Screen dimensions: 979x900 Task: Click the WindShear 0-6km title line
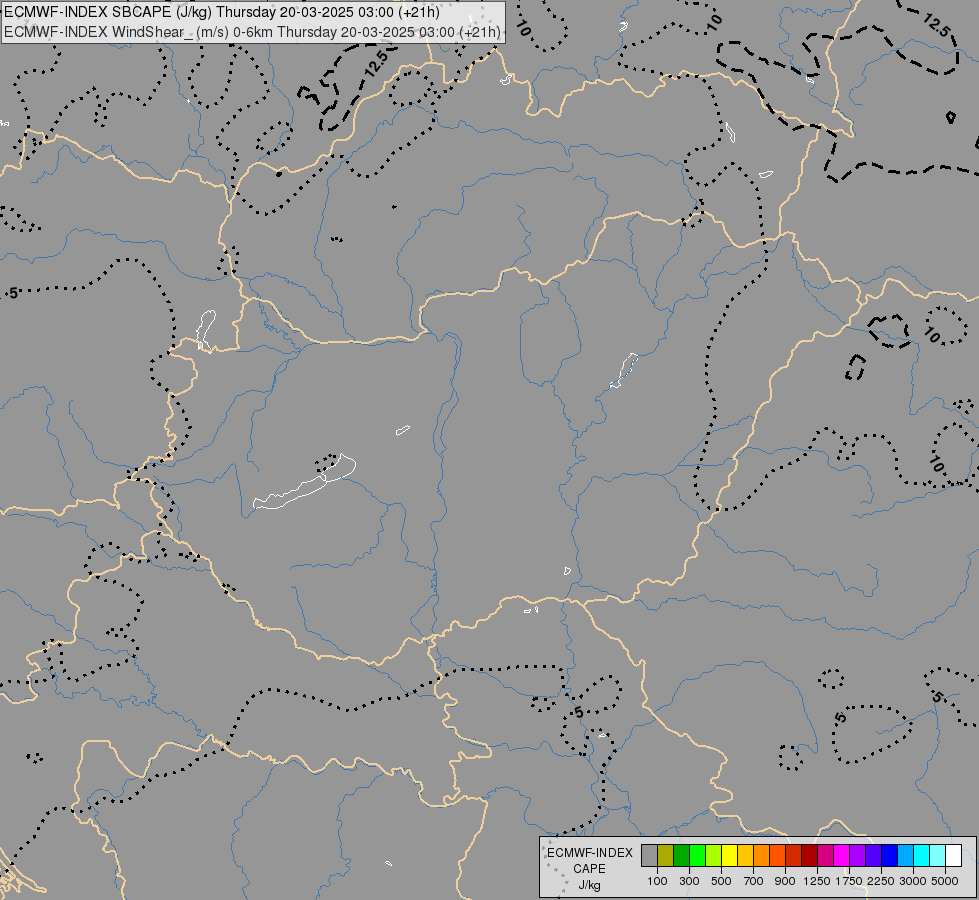point(253,32)
